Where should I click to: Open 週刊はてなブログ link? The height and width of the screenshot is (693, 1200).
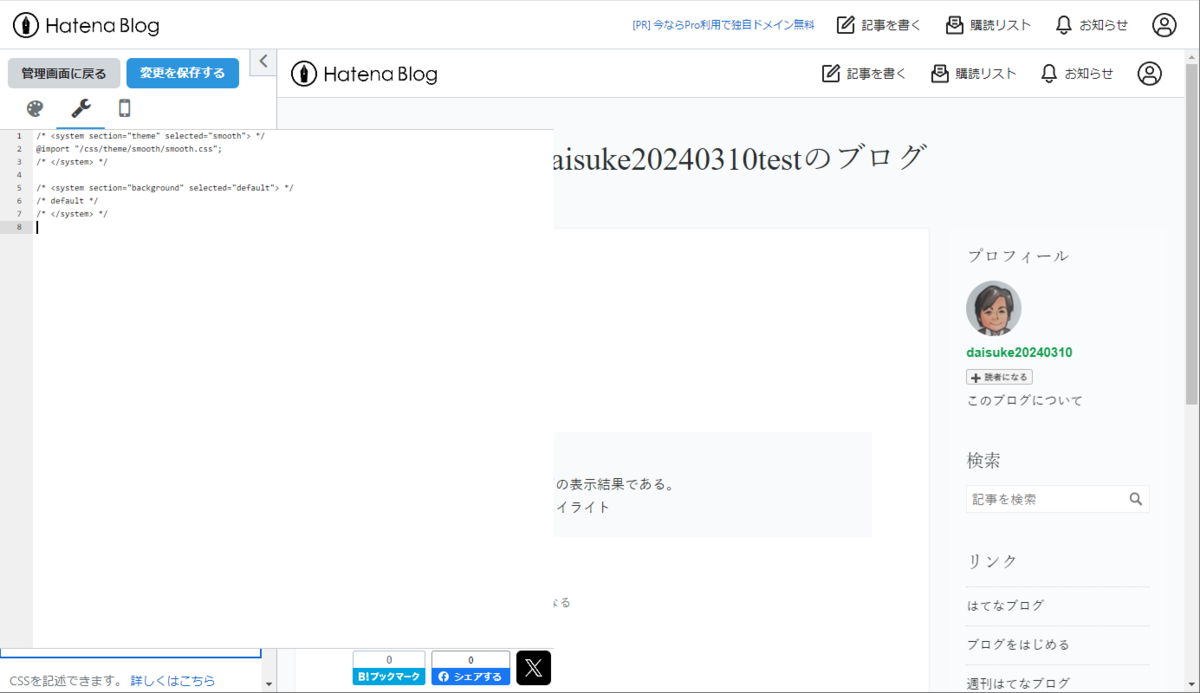(1018, 684)
